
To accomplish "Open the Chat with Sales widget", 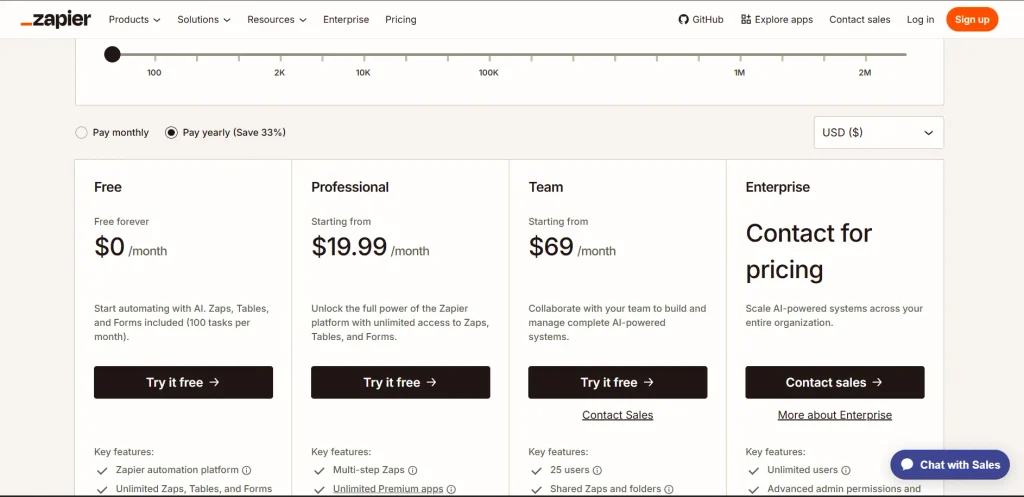I will tap(950, 465).
